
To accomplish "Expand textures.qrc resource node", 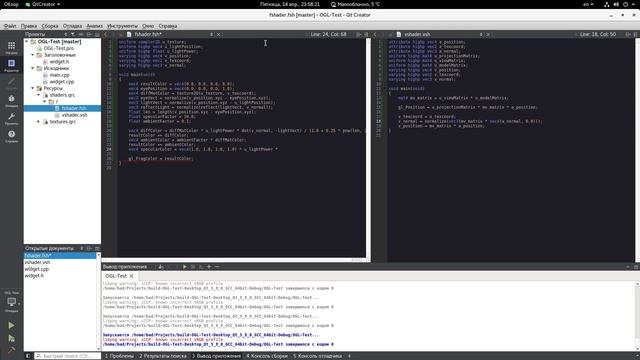I will [39, 122].
